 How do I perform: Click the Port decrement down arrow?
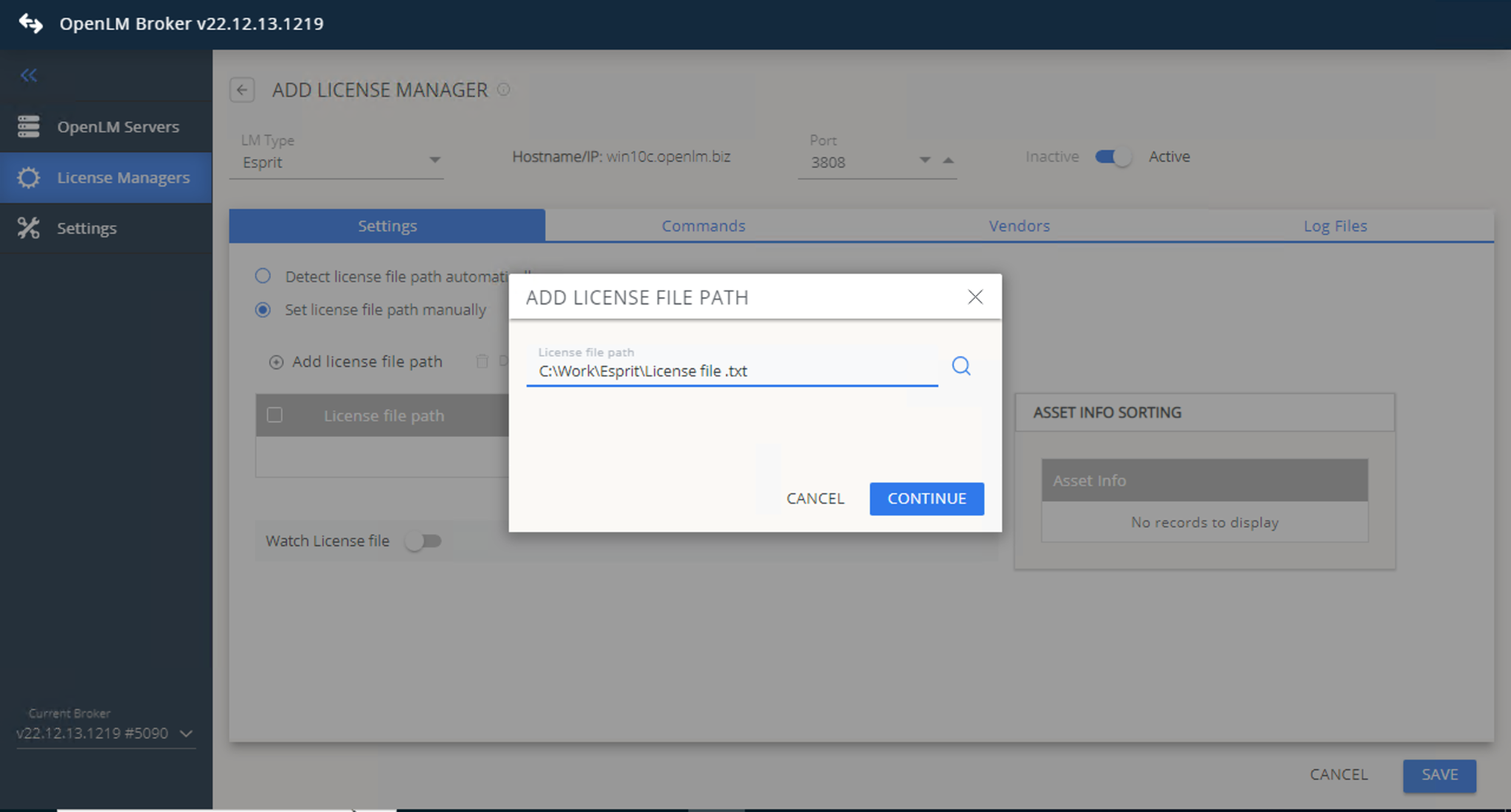pyautogui.click(x=924, y=160)
